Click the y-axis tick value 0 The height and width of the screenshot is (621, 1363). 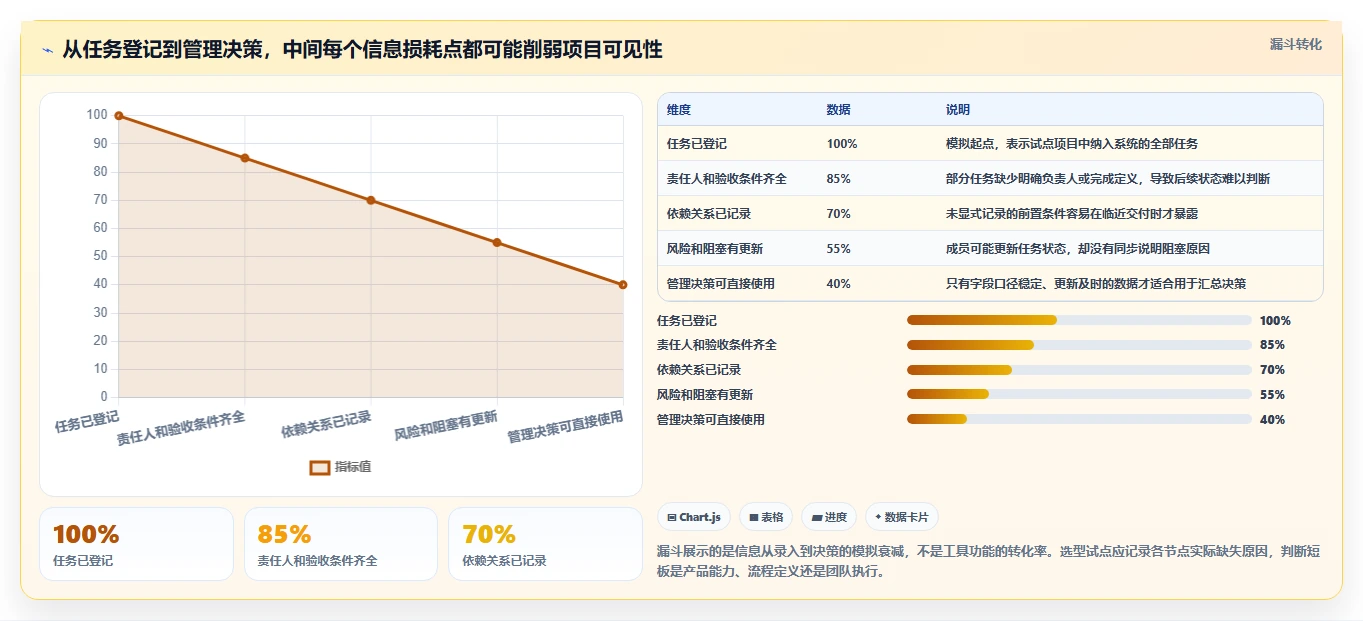pos(103,397)
